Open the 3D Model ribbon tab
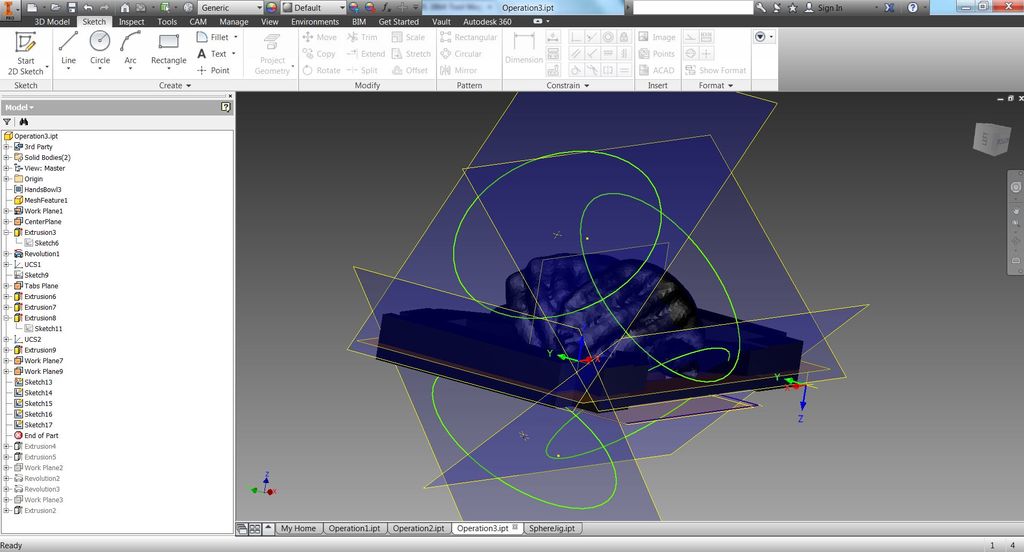Image resolution: width=1024 pixels, height=552 pixels. (52, 22)
